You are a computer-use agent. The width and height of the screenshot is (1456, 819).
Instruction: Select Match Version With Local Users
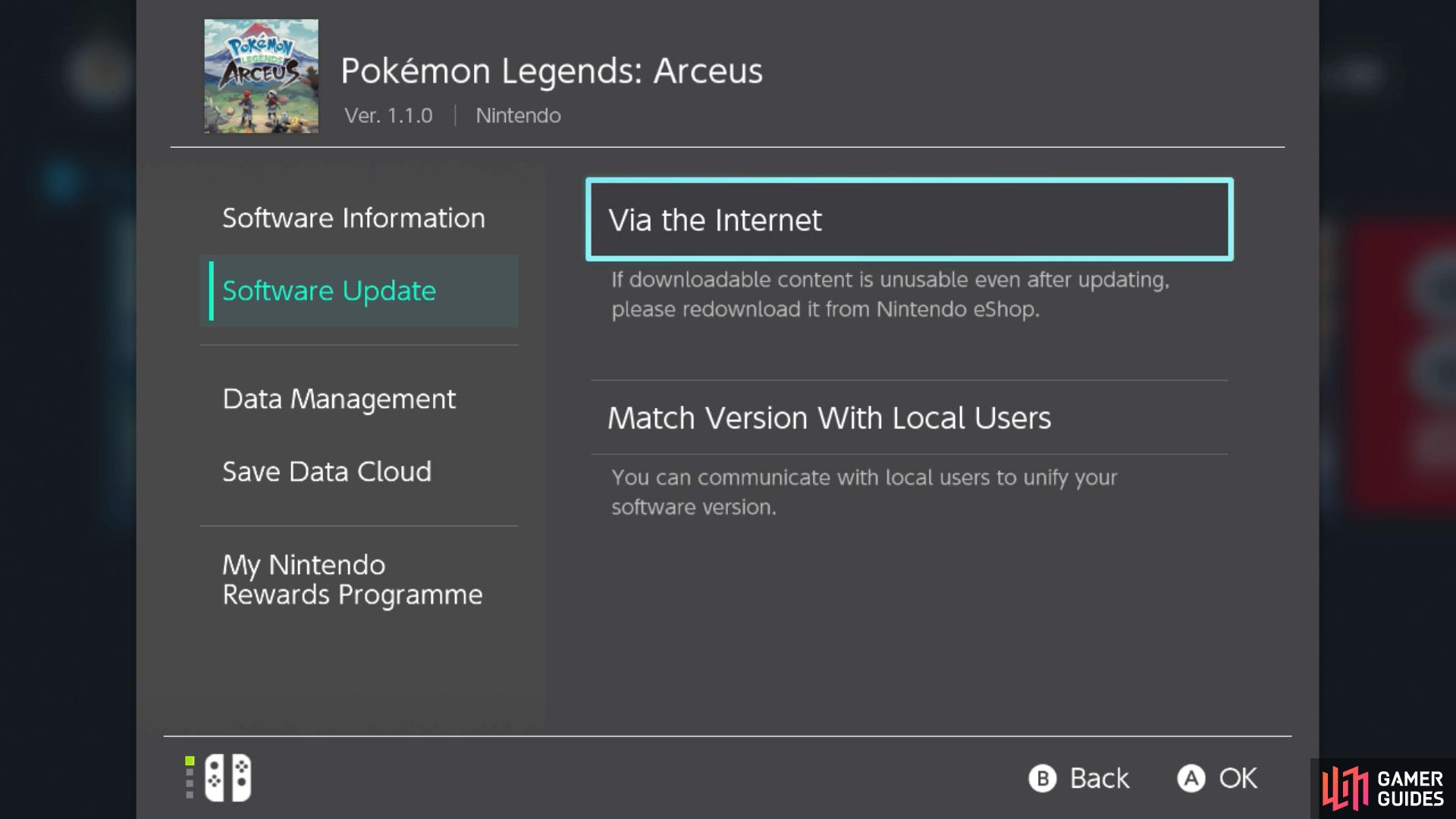pos(829,418)
